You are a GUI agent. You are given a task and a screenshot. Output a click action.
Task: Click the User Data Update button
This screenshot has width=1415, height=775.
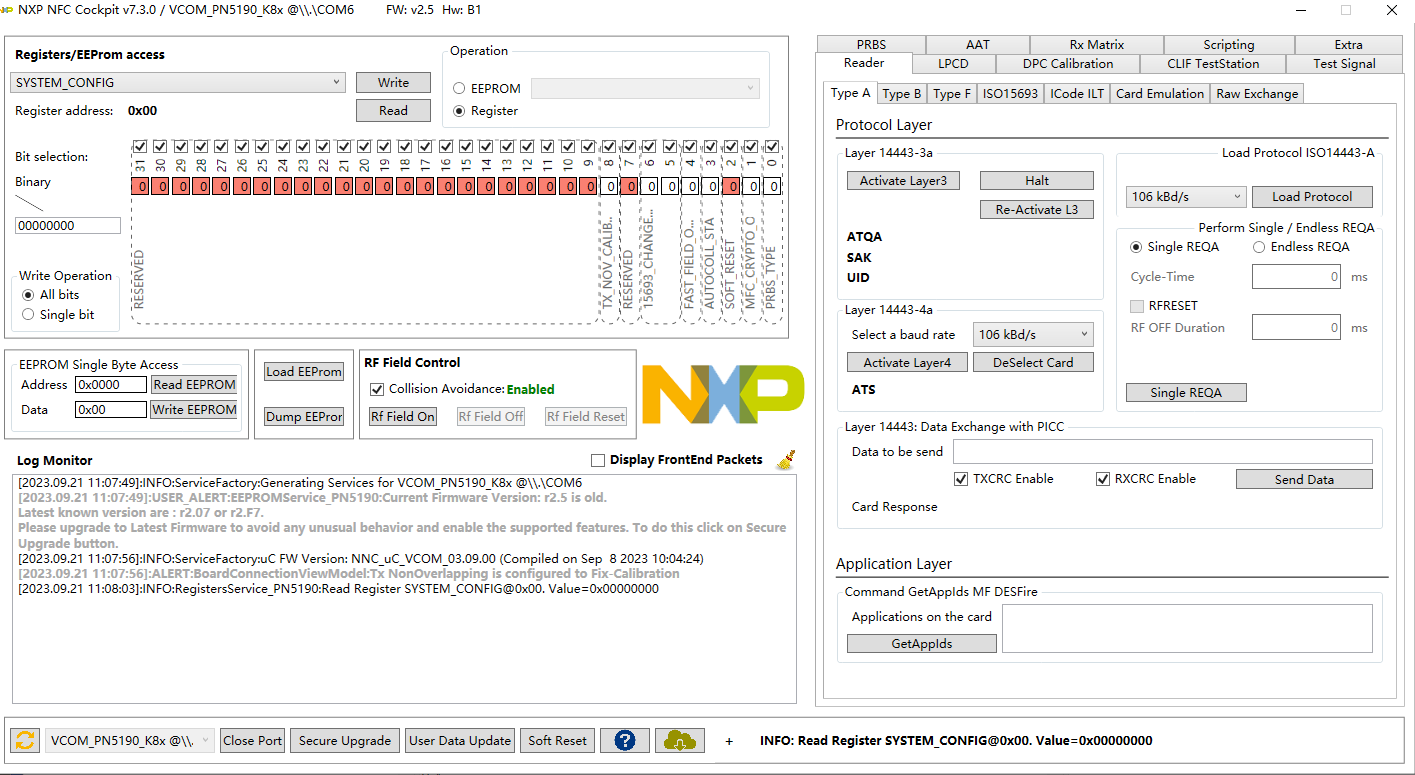[x=460, y=741]
